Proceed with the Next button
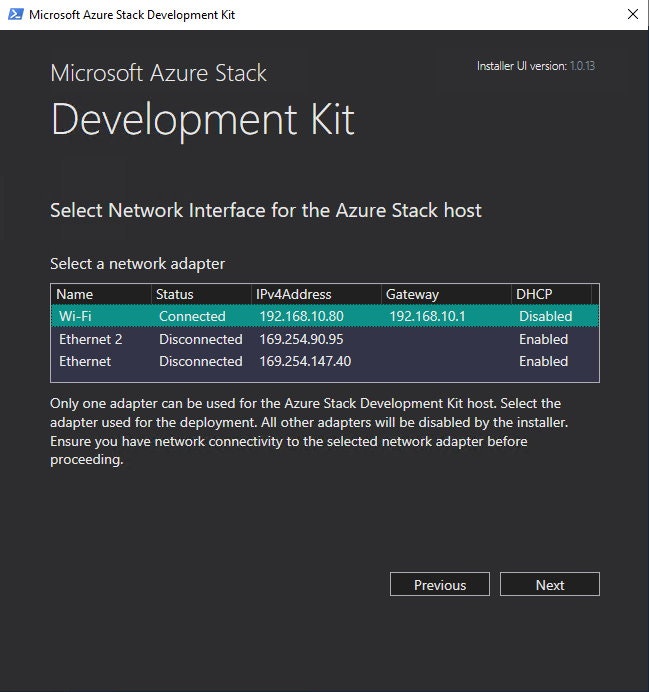Image resolution: width=649 pixels, height=692 pixels. [549, 585]
